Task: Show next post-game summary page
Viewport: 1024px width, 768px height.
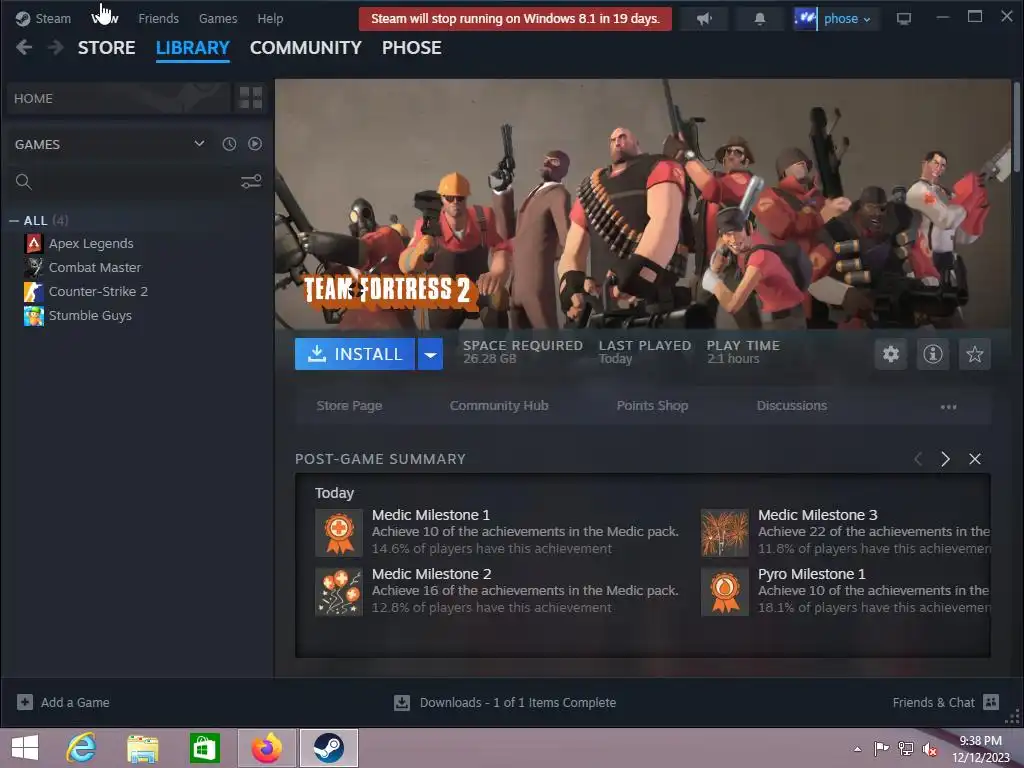Action: click(945, 459)
